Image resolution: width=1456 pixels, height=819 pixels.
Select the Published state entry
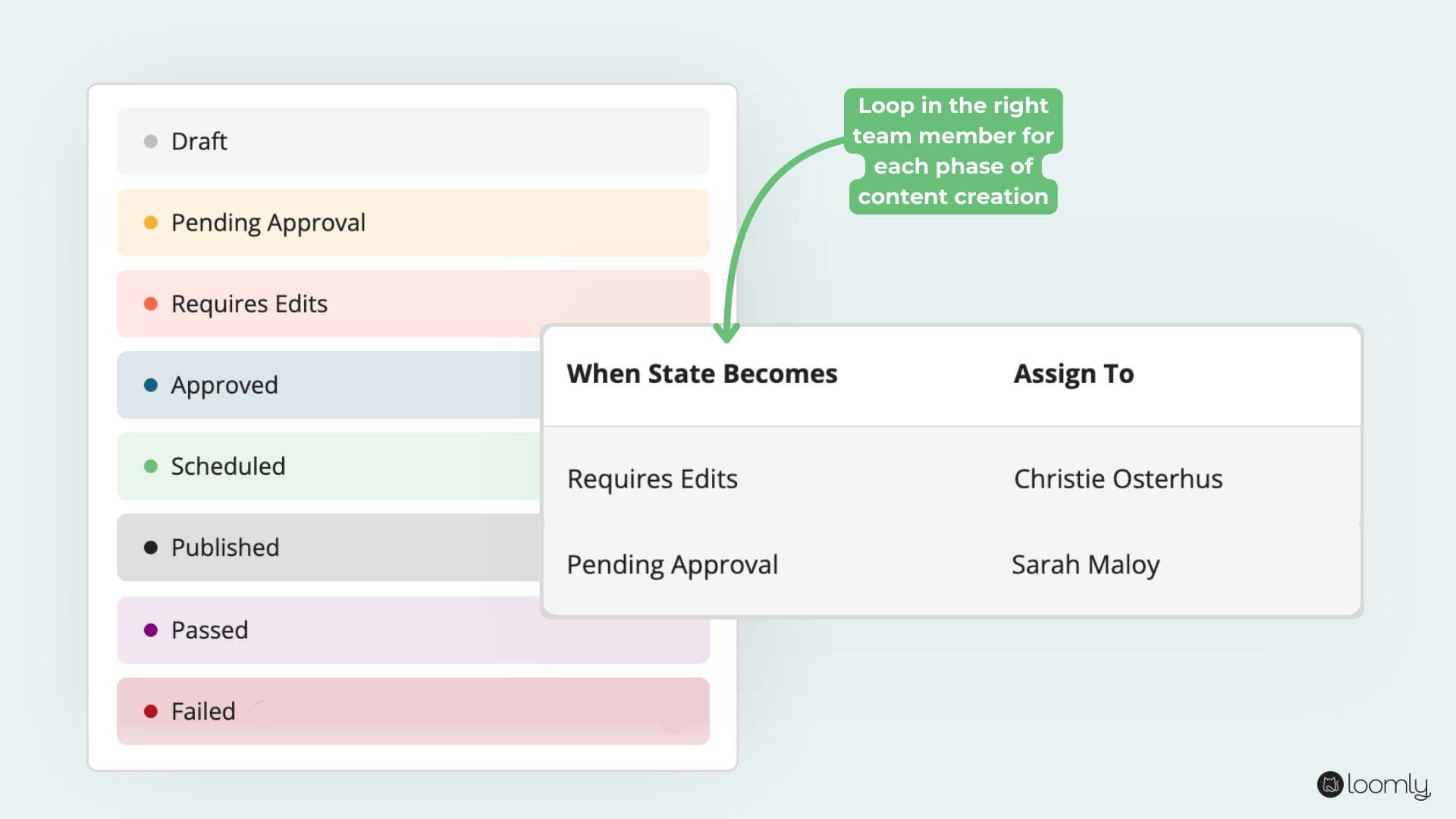[x=225, y=547]
